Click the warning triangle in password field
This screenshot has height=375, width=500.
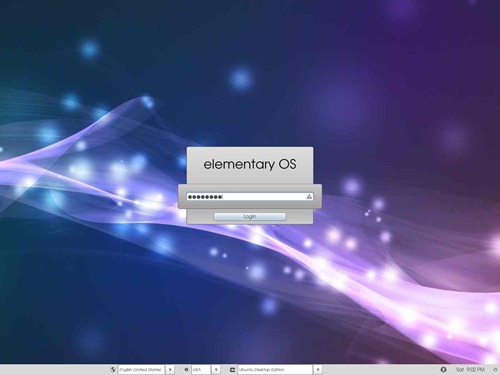309,197
